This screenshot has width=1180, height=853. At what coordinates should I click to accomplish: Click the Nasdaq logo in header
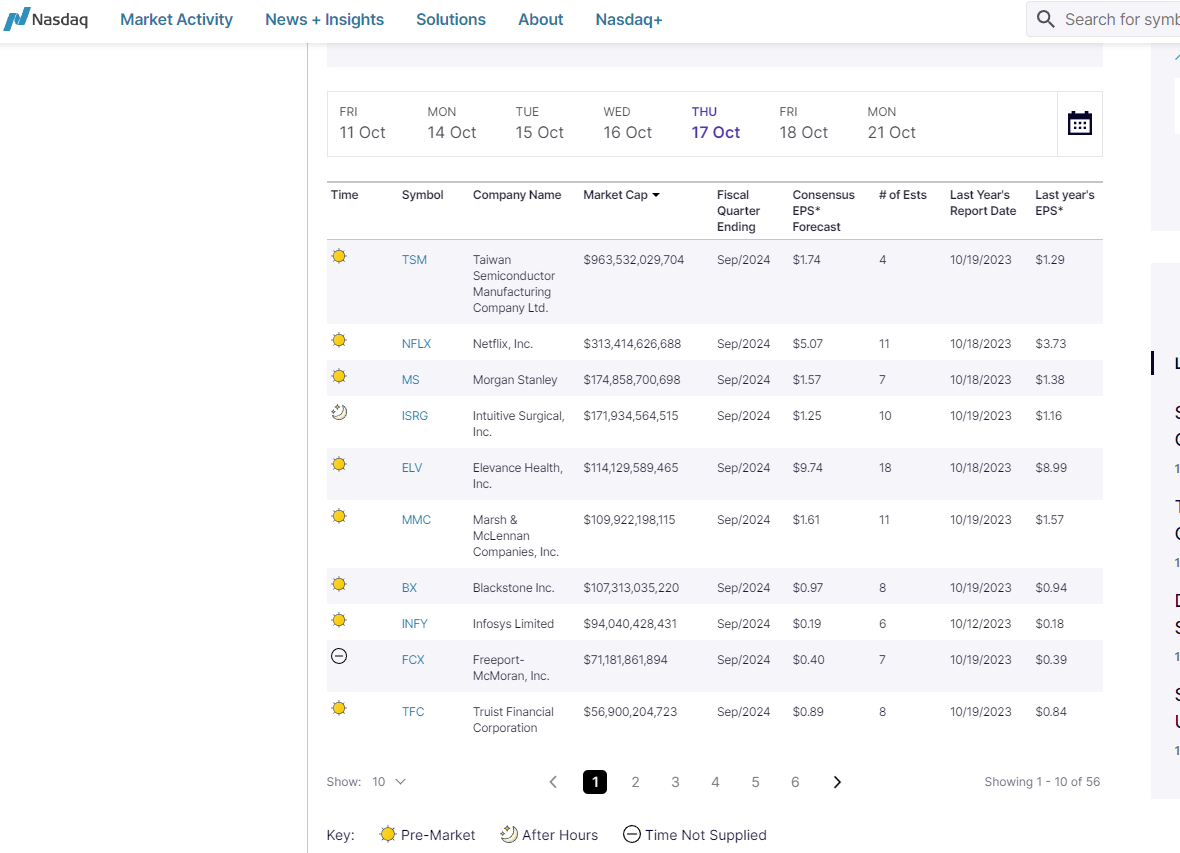click(x=46, y=19)
